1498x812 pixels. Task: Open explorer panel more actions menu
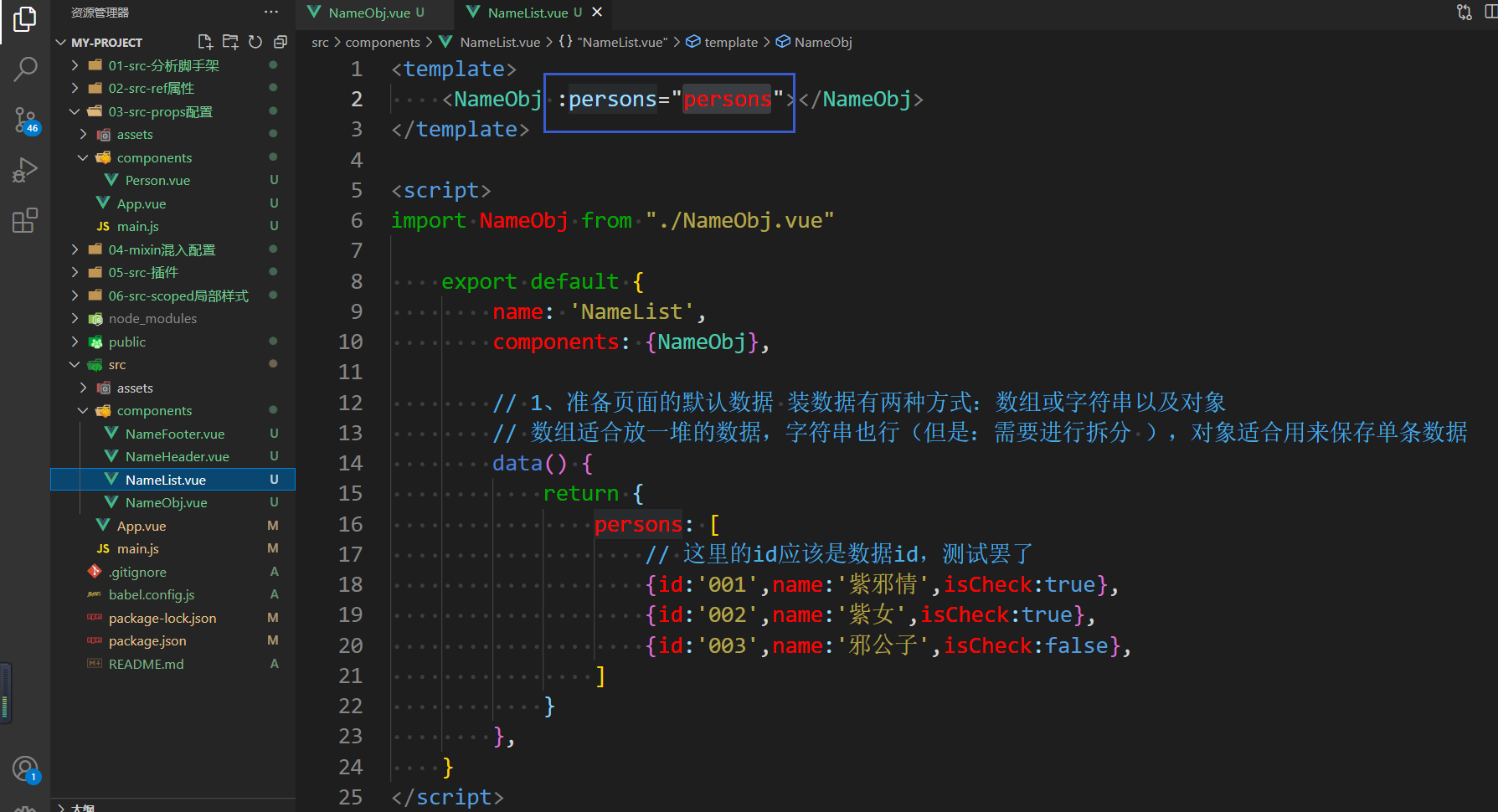(x=271, y=13)
